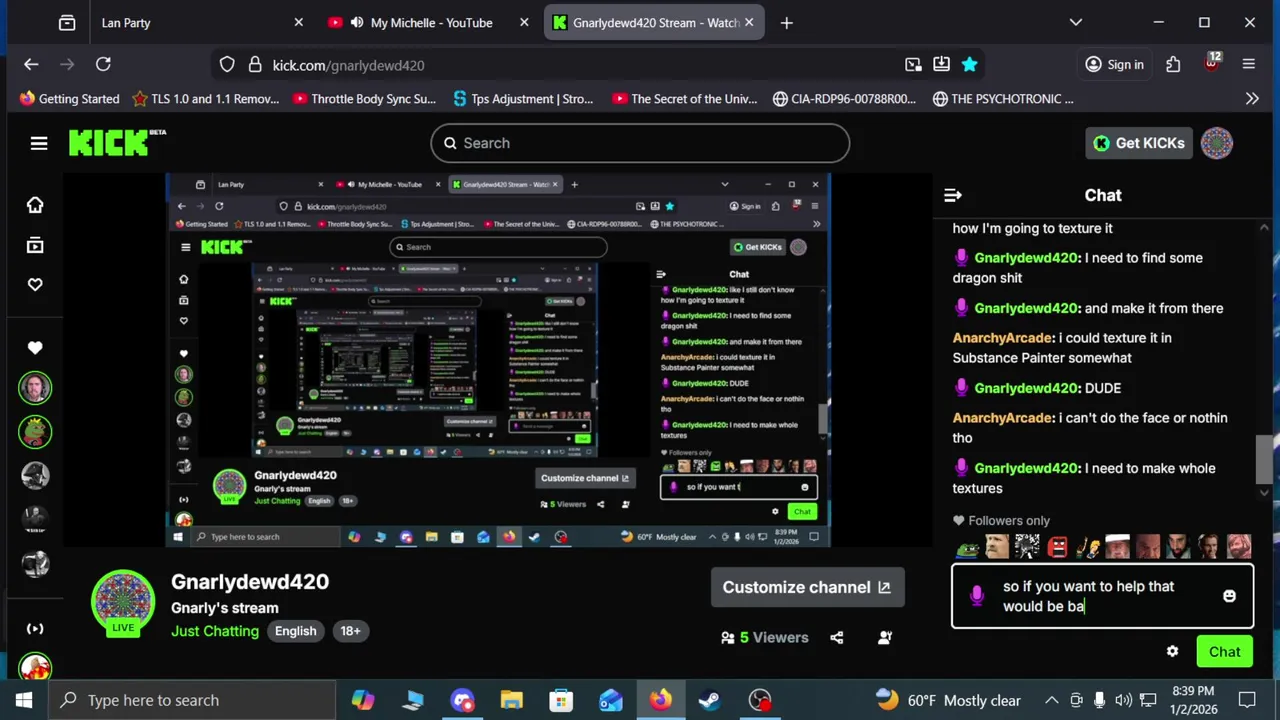Collapse the chat panel with the arrow icon

point(953,195)
